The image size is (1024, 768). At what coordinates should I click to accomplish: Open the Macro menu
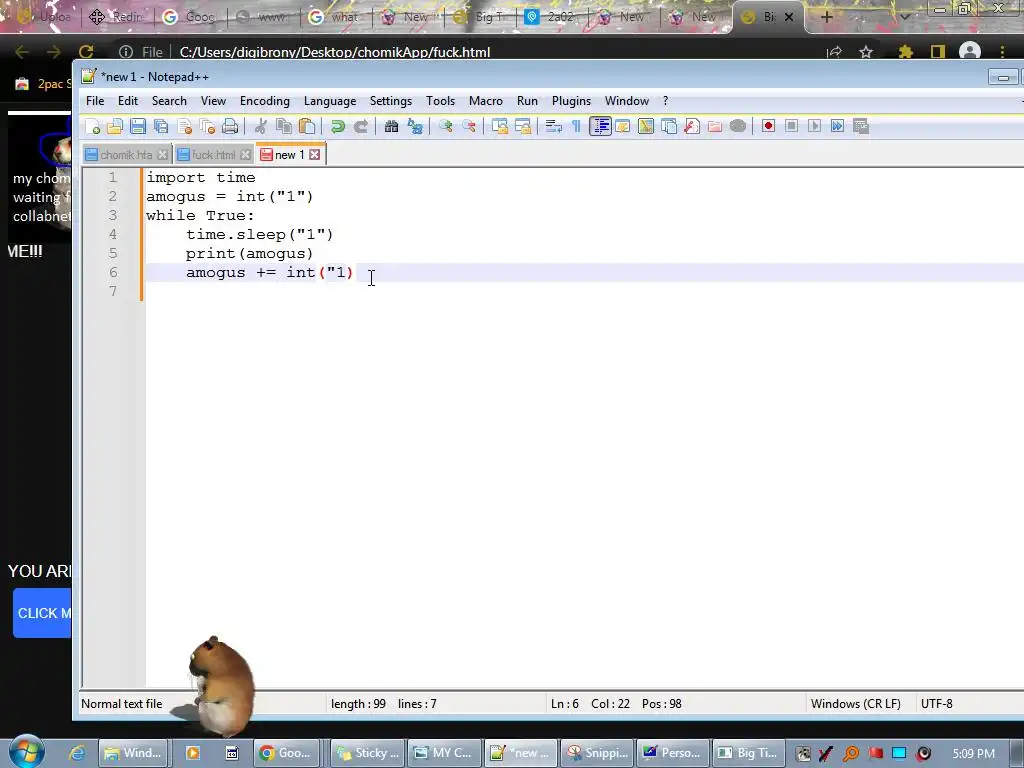coord(486,101)
